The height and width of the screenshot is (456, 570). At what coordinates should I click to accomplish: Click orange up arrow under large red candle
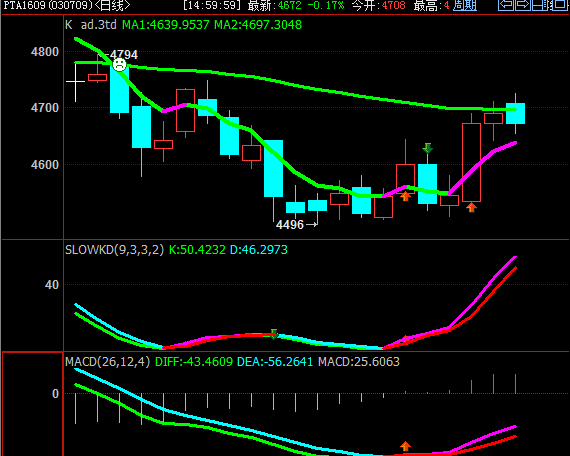pyautogui.click(x=471, y=207)
